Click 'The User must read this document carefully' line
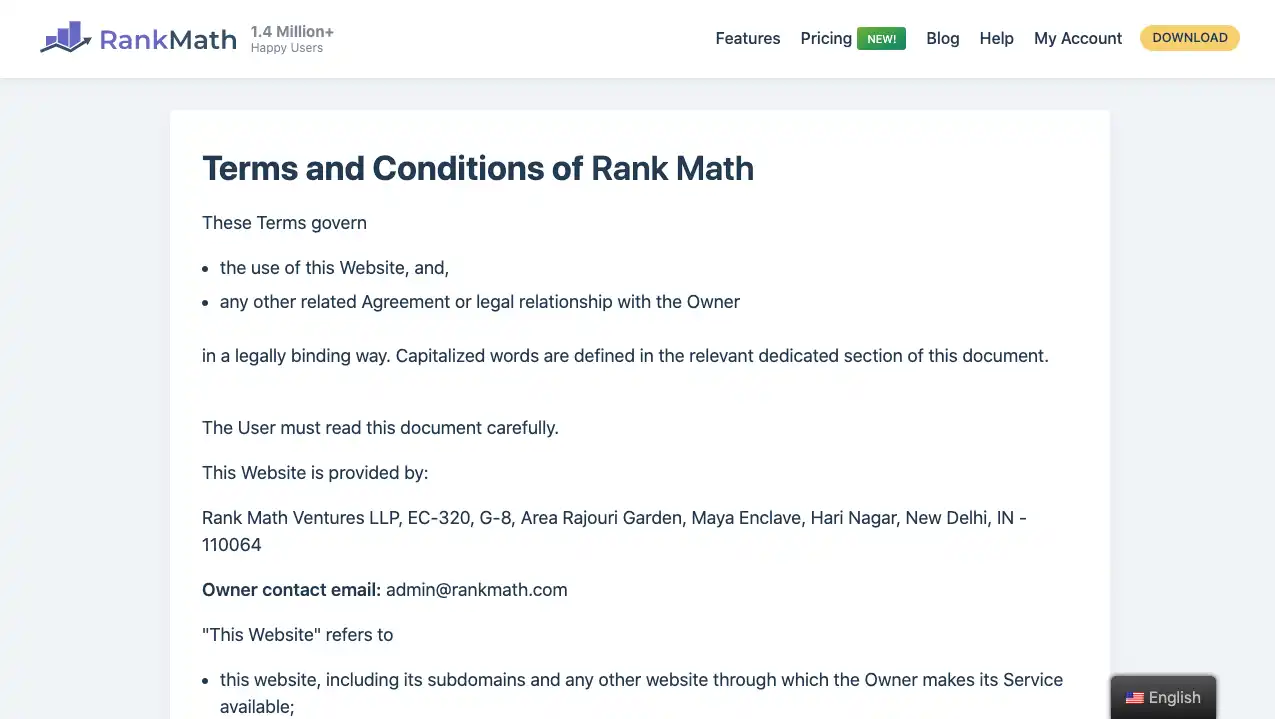The width and height of the screenshot is (1275, 719). tap(380, 428)
